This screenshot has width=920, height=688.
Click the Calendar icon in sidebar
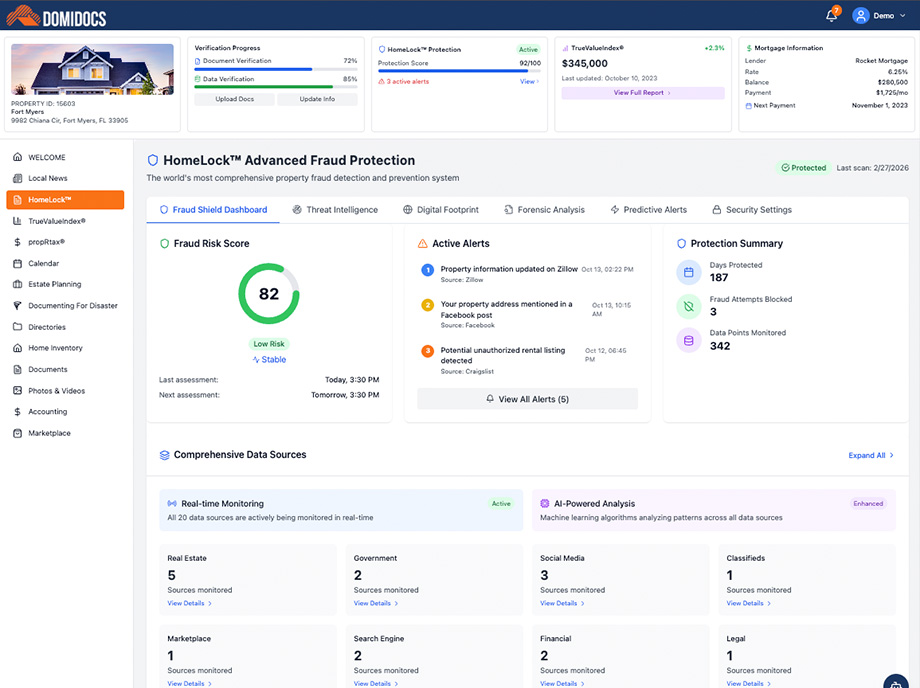point(18,263)
